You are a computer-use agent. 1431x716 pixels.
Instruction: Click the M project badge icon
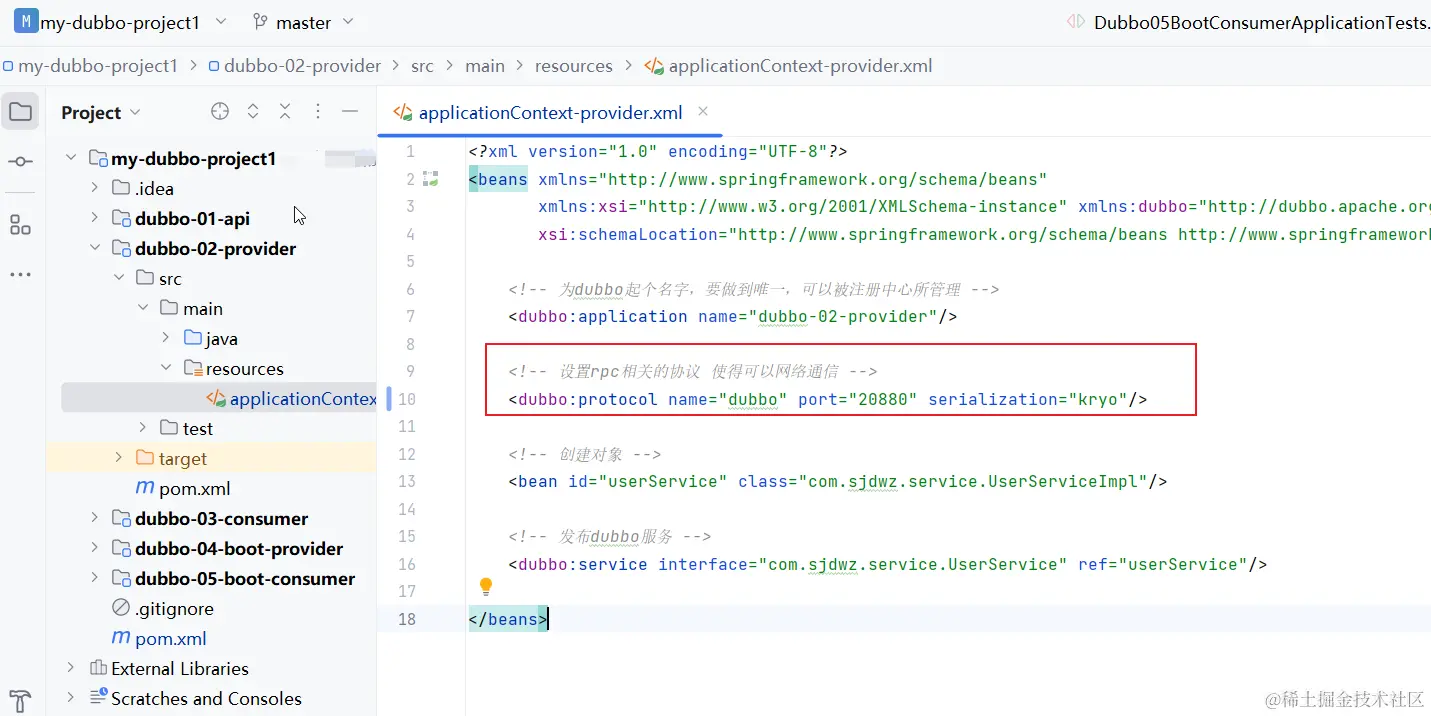(25, 21)
